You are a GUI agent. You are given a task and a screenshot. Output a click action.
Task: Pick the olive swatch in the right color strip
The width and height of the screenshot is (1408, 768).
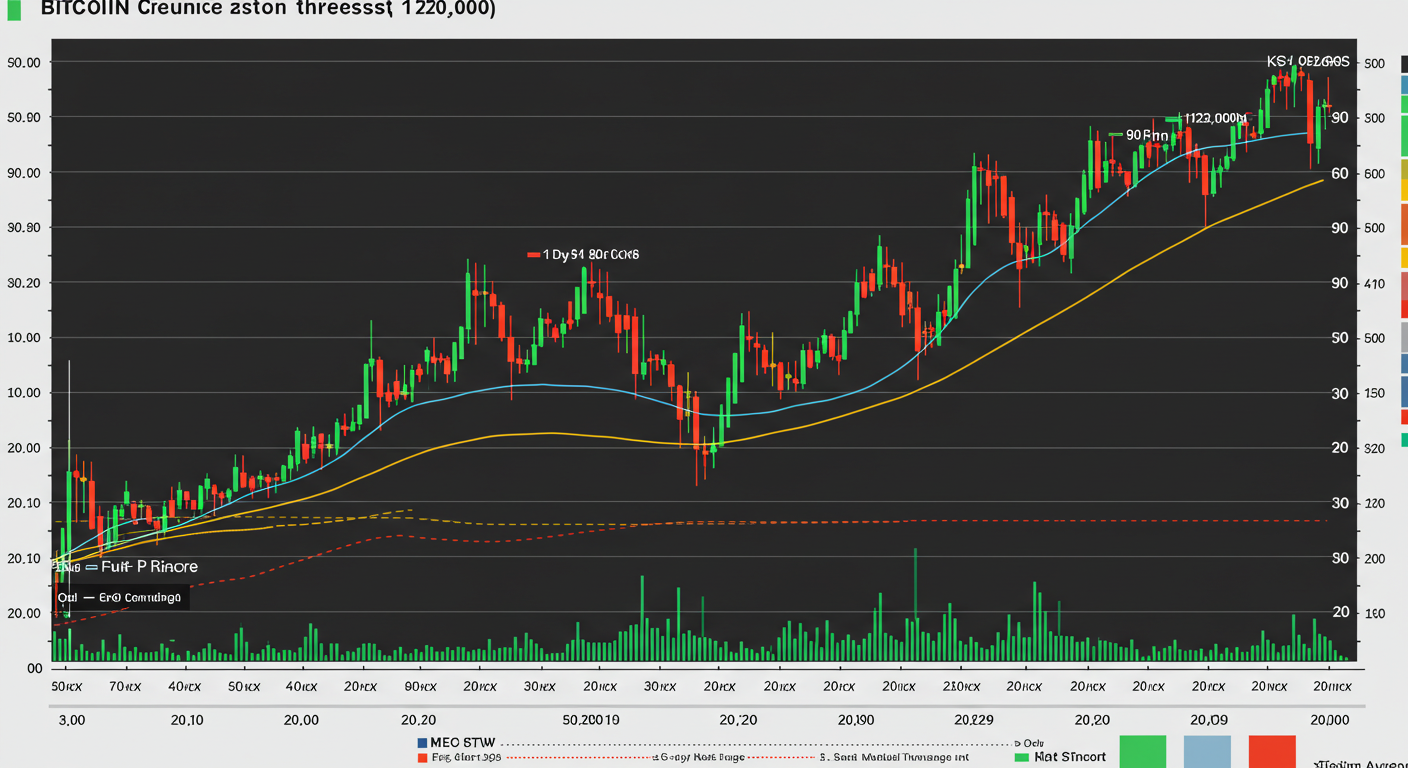point(1403,169)
